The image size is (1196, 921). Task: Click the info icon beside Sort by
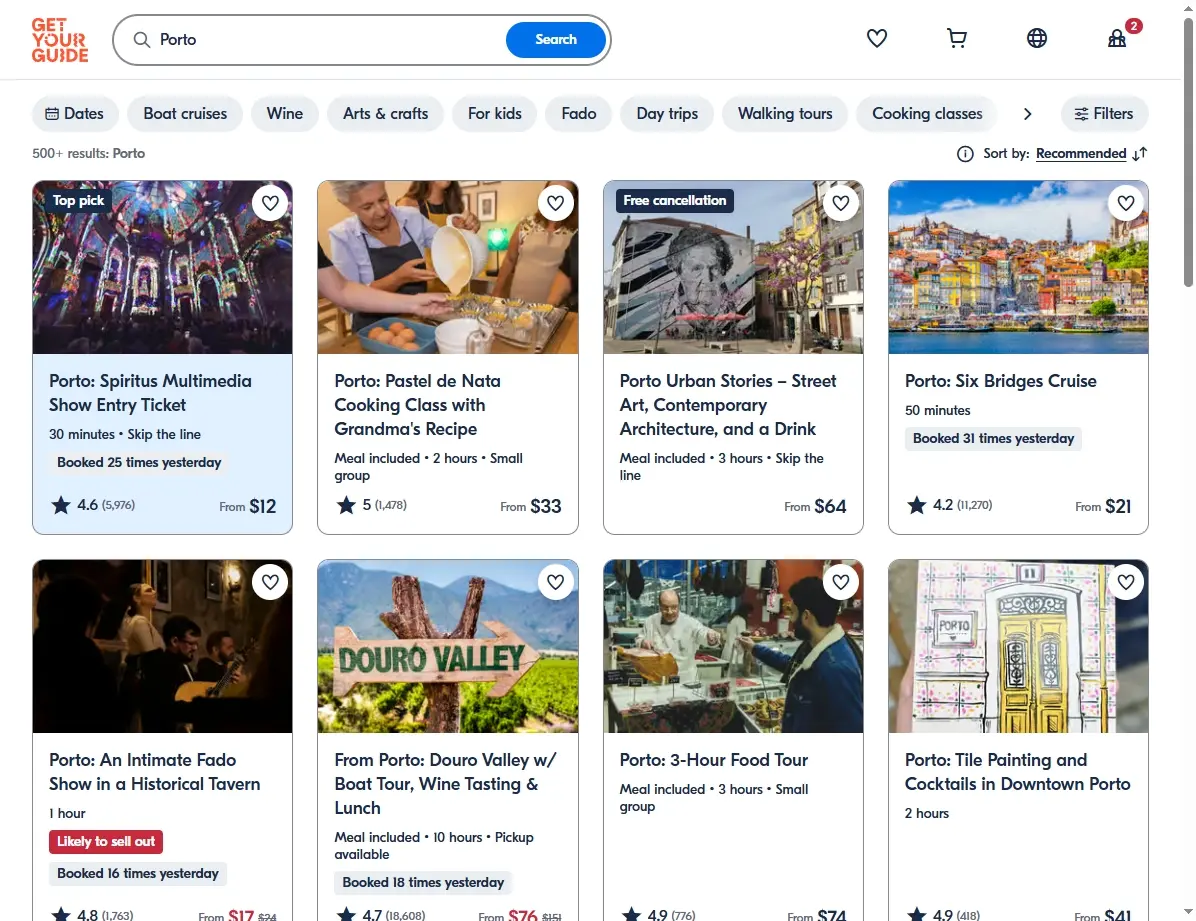965,154
